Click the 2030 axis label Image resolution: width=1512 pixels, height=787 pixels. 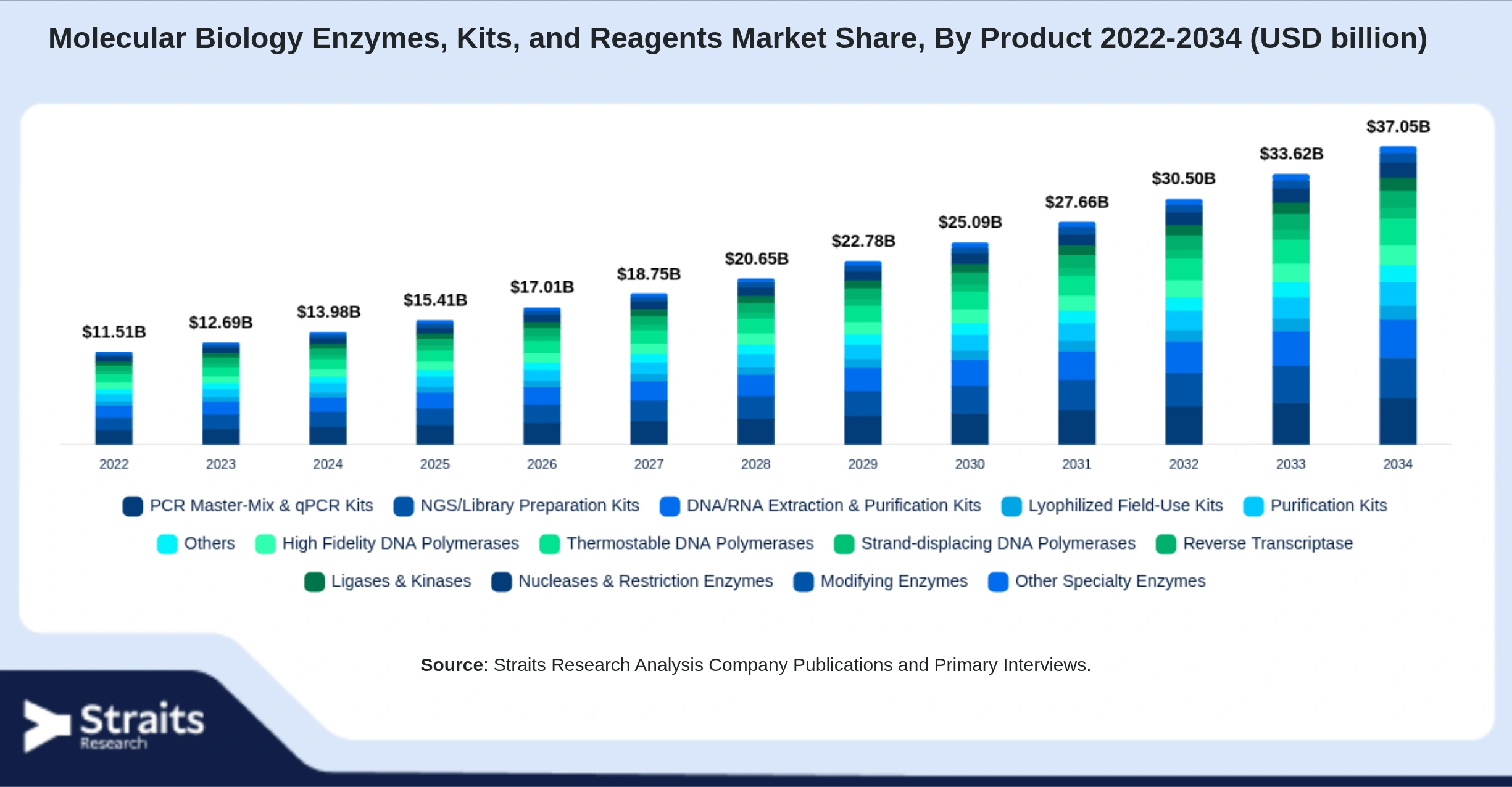click(970, 464)
